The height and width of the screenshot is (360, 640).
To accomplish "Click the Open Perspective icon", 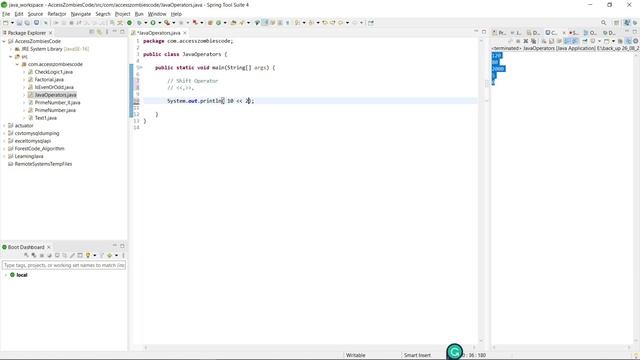I will [616, 23].
